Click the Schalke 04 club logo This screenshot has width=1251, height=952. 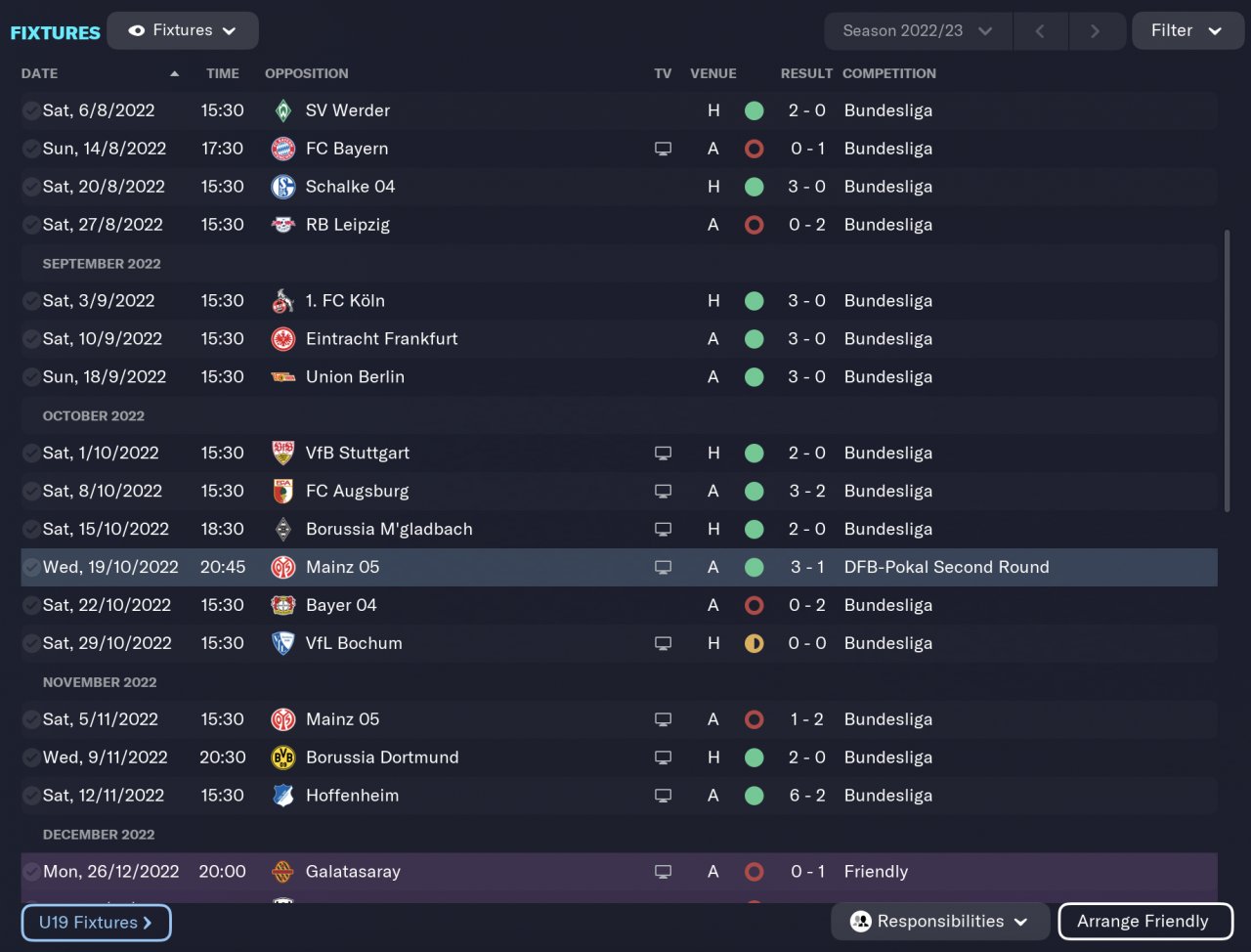pyautogui.click(x=282, y=187)
